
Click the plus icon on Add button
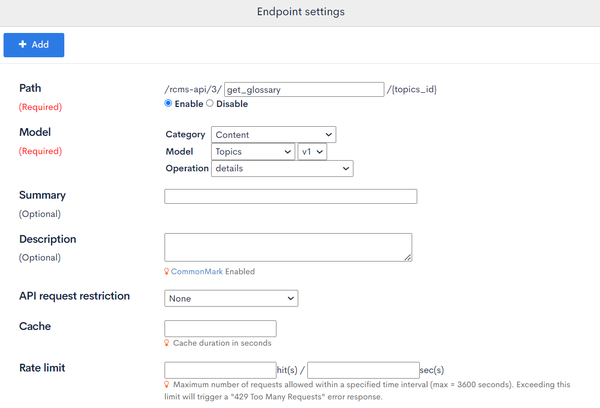23,44
